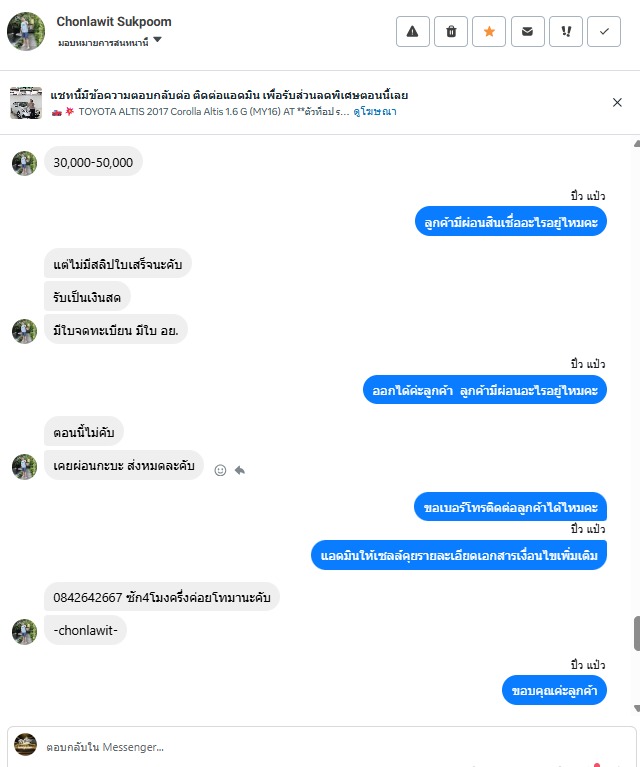
Task: Reply to message using arrow icon
Action: (x=240, y=470)
